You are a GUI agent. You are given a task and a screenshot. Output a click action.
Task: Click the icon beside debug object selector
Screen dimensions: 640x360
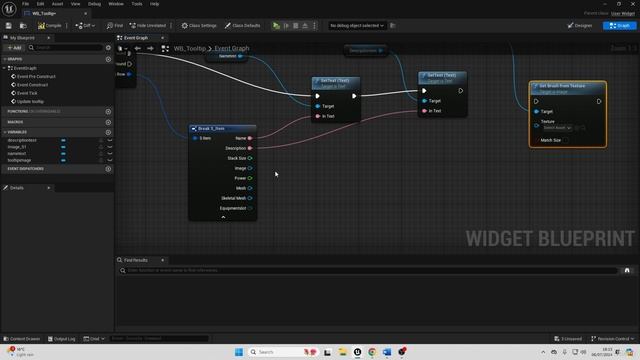coord(393,26)
